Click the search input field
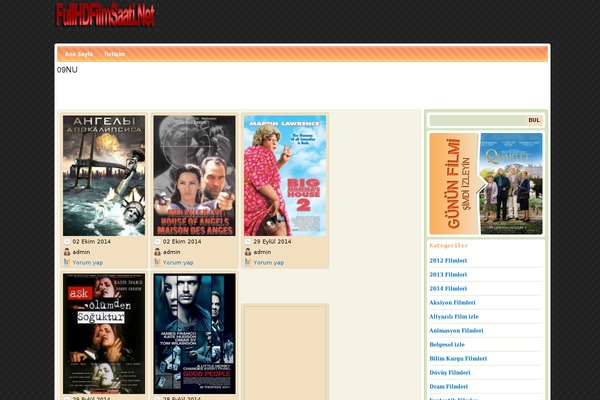This screenshot has height=400, width=600. coord(477,120)
